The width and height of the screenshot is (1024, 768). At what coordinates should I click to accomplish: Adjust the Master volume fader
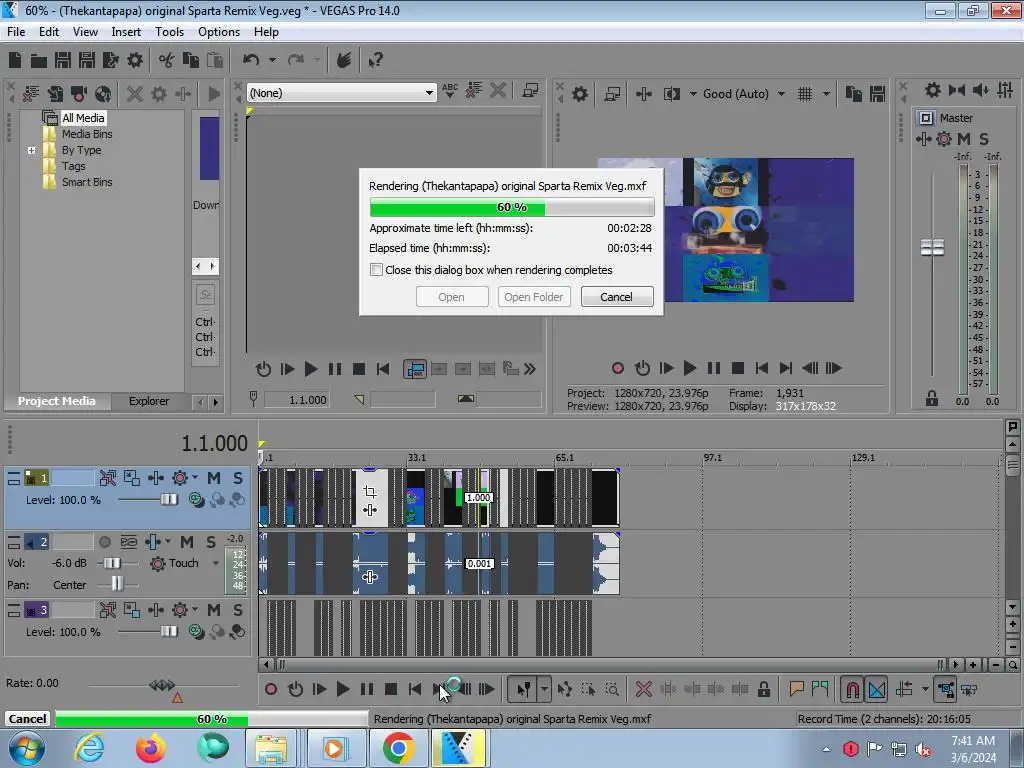click(932, 248)
